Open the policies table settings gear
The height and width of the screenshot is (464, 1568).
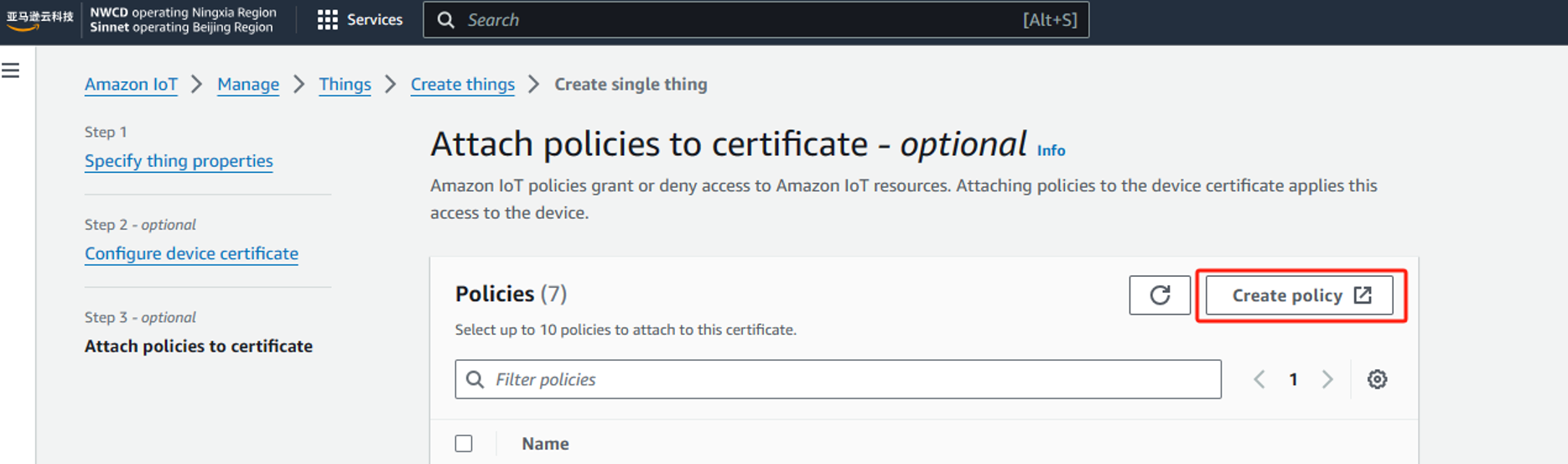click(1377, 379)
